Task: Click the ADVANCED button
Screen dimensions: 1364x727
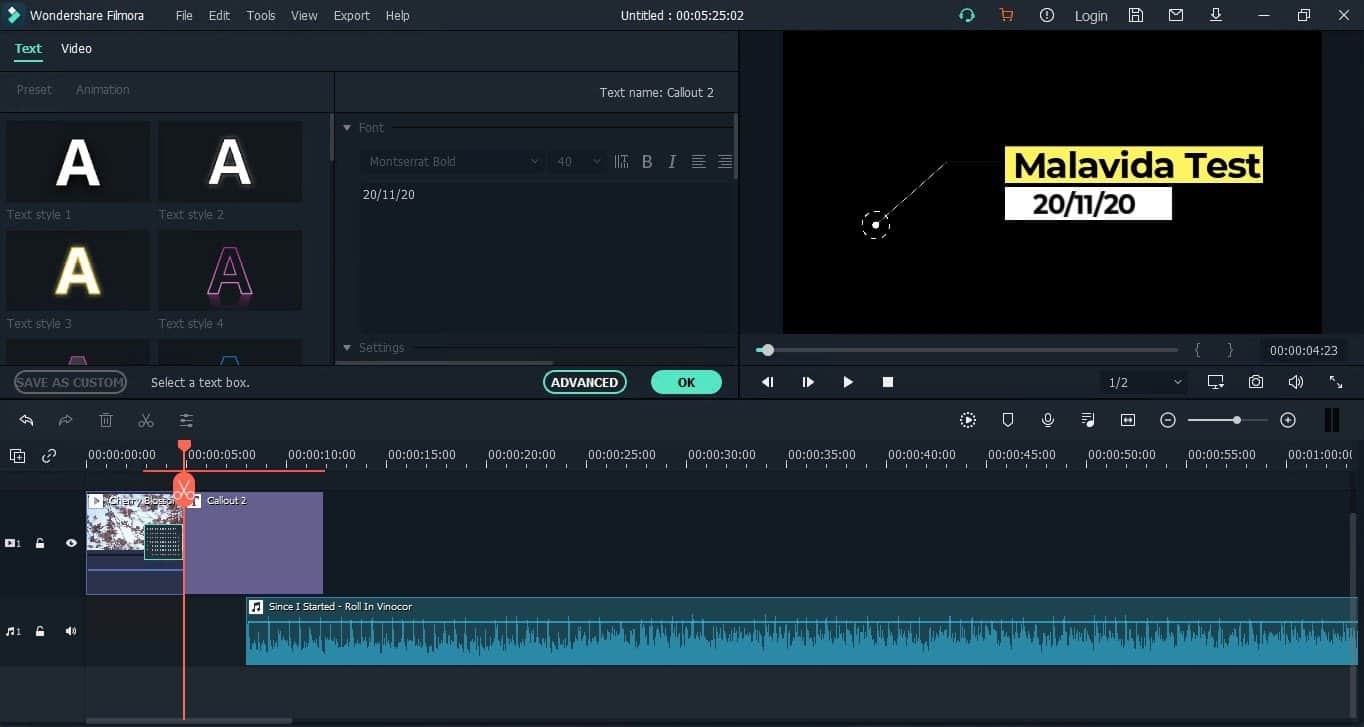Action: [x=584, y=382]
